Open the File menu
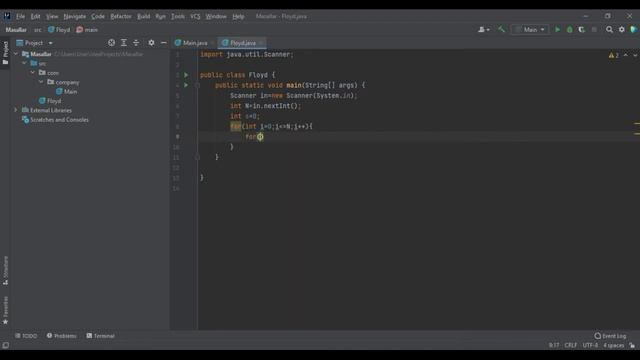Screen dimensions: 640x360 (20, 16)
